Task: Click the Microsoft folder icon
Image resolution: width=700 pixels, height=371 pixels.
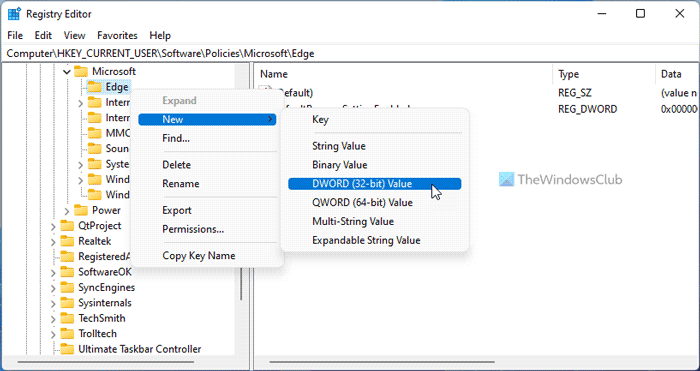Action: (x=81, y=71)
